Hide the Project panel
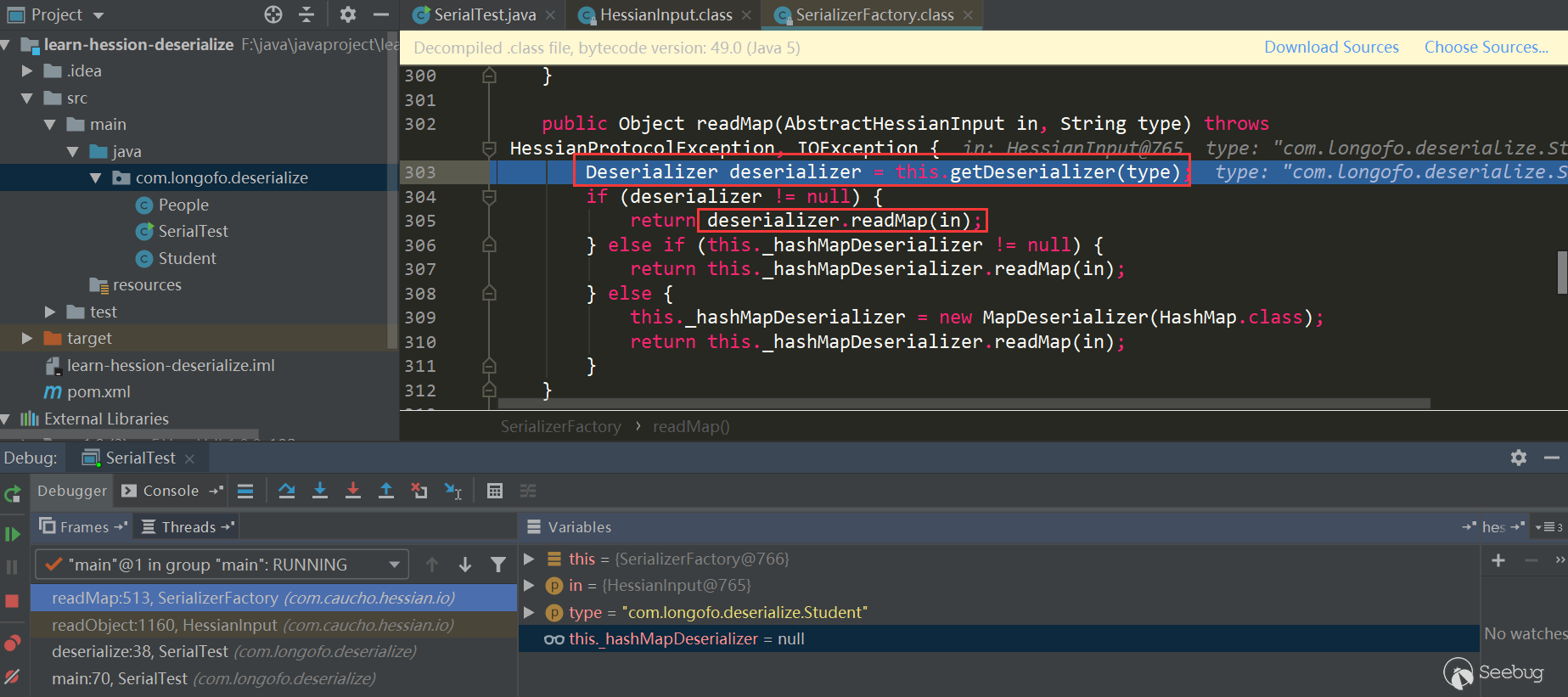Screen dimensions: 1568x697 click(x=381, y=14)
